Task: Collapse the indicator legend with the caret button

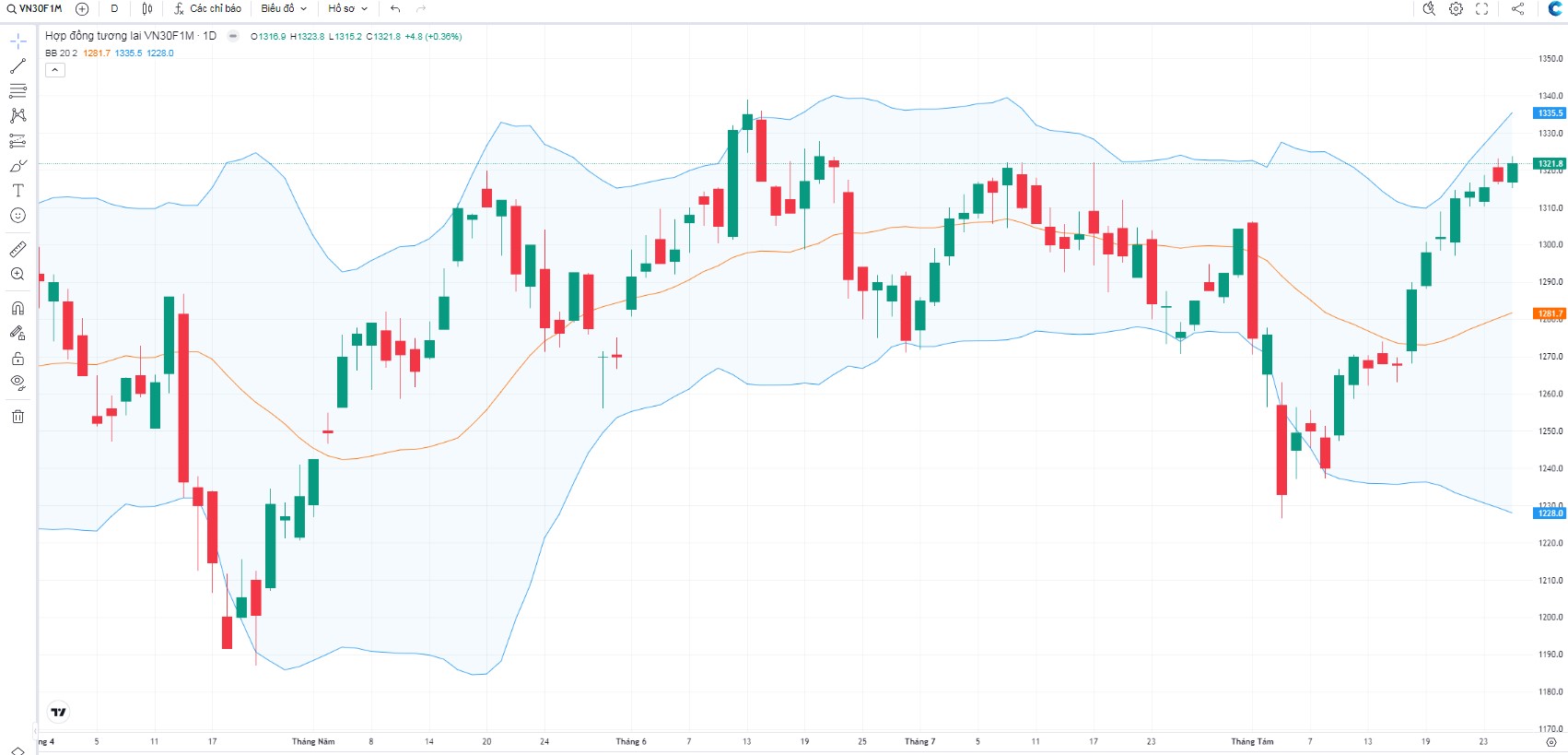Action: point(55,70)
